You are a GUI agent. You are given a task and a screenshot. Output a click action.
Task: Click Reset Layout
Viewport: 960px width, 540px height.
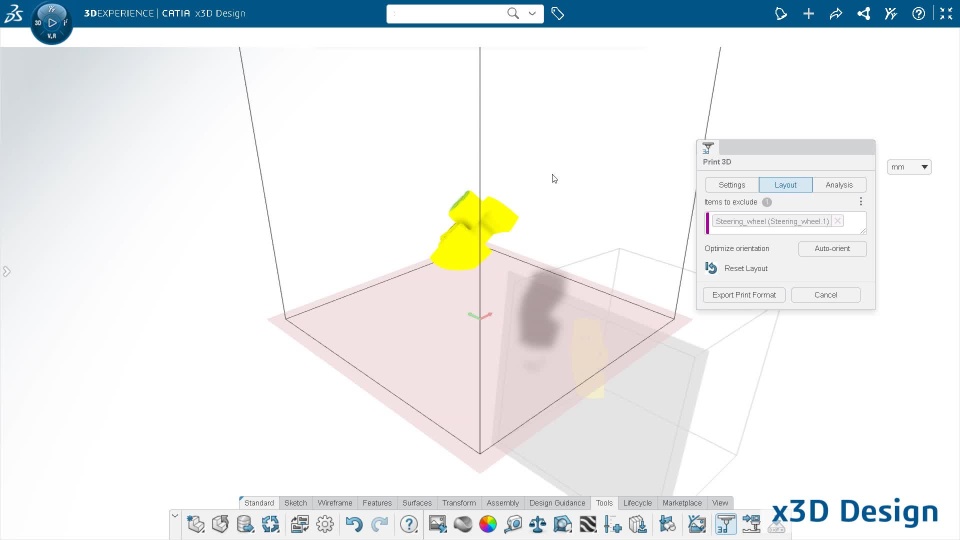click(x=737, y=268)
